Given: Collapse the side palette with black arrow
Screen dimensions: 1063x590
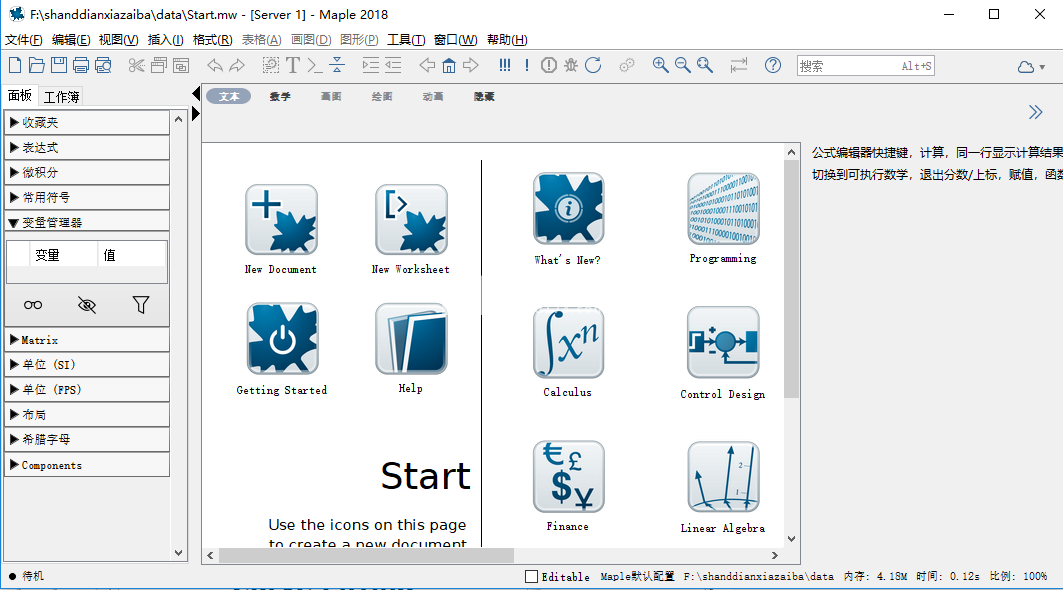Looking at the screenshot, I should [196, 93].
